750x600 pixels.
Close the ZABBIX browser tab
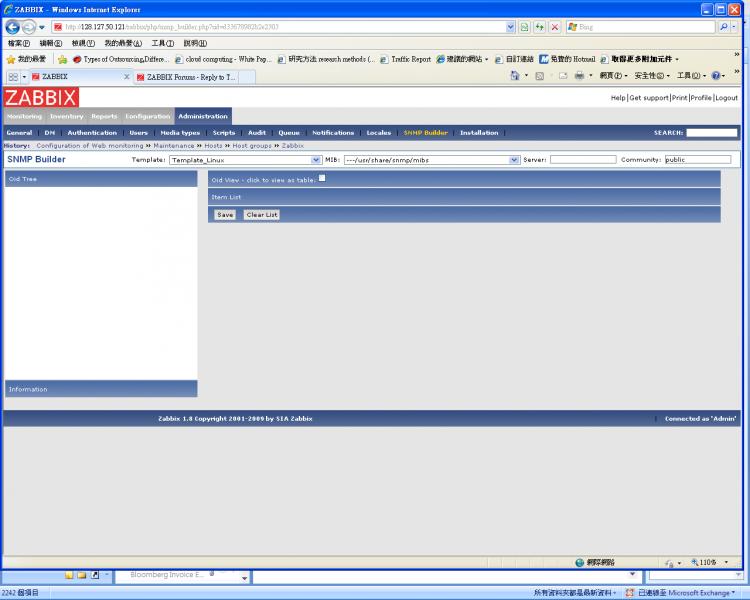point(127,77)
